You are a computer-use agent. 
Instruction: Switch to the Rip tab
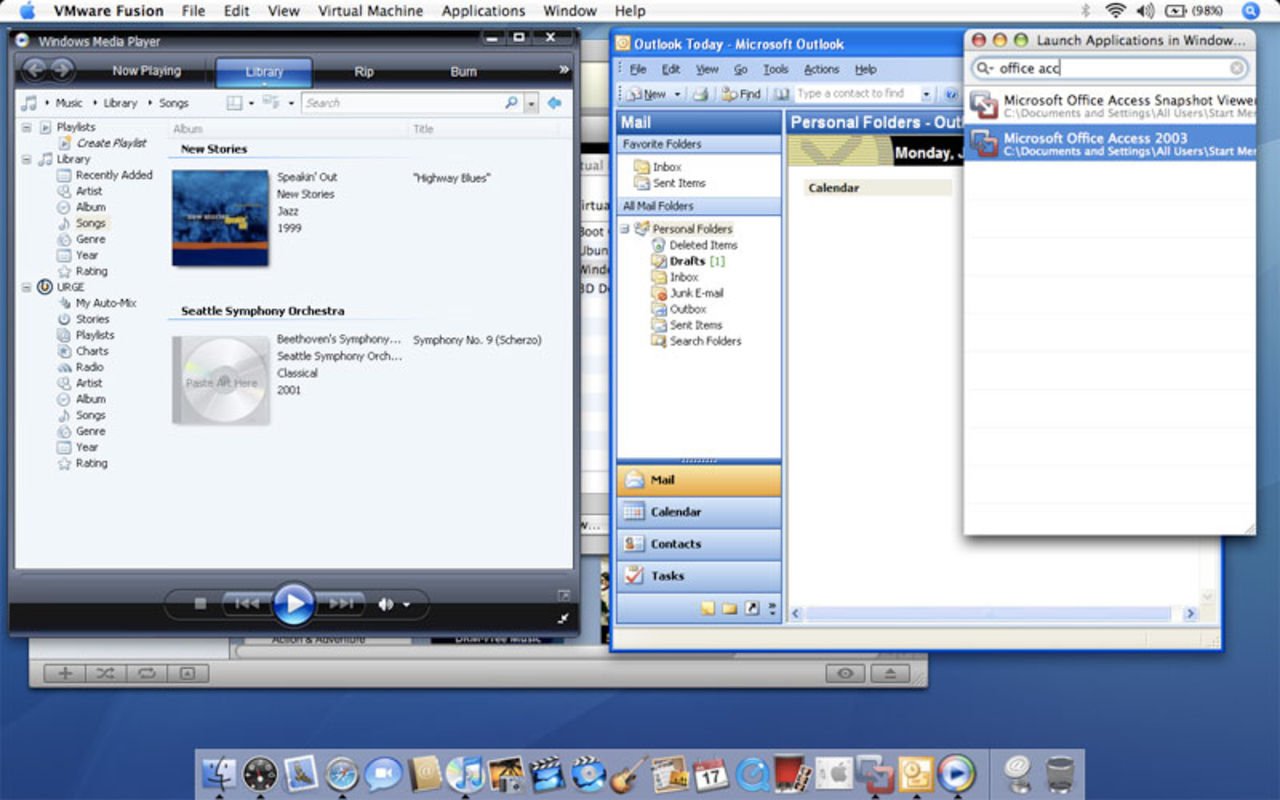click(364, 72)
